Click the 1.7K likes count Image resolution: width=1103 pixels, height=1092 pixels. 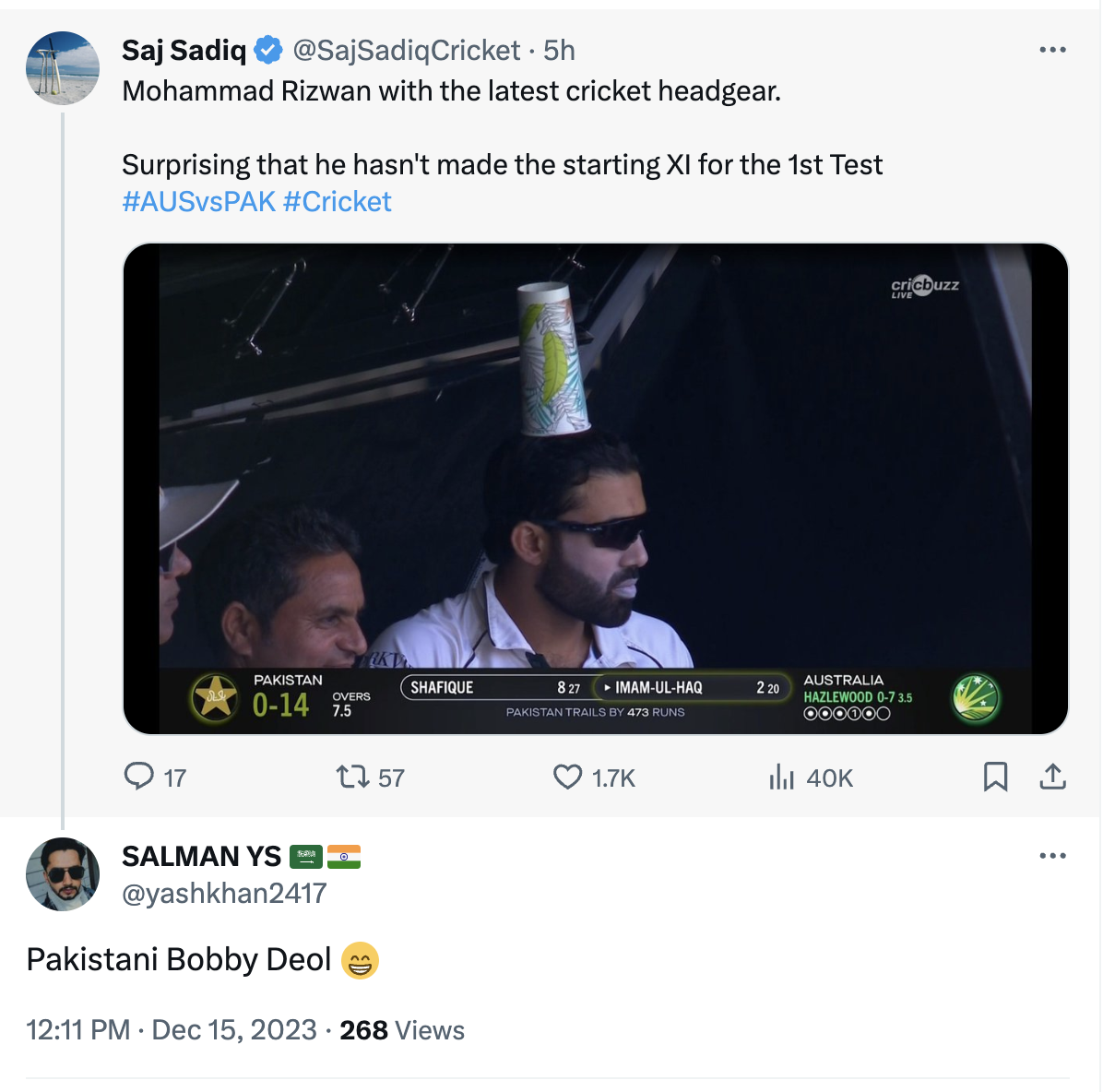tap(613, 777)
